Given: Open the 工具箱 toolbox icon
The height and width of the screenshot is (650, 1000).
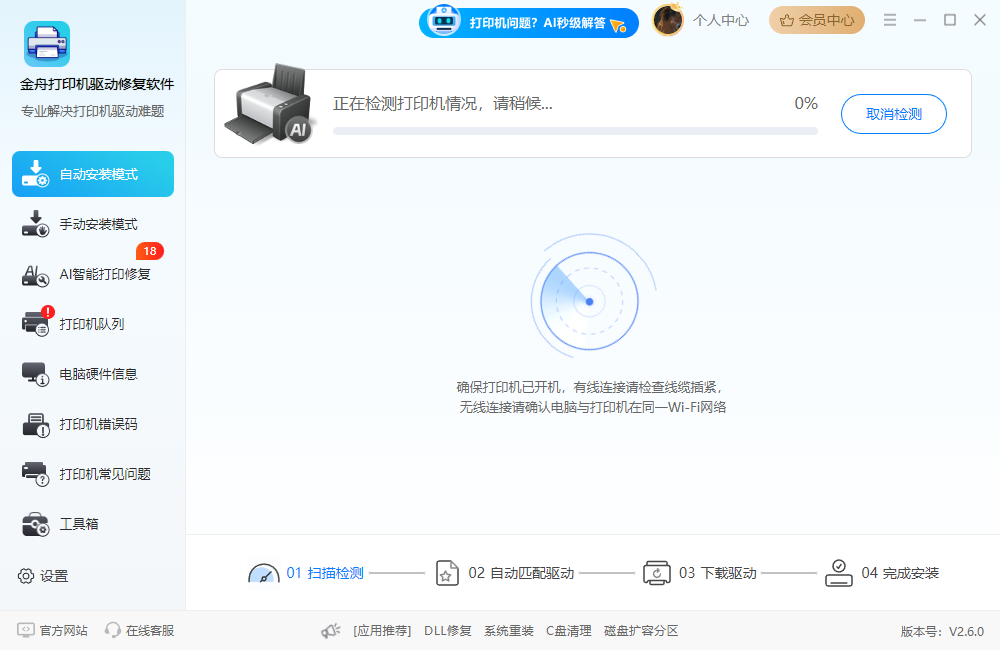Looking at the screenshot, I should (34, 523).
